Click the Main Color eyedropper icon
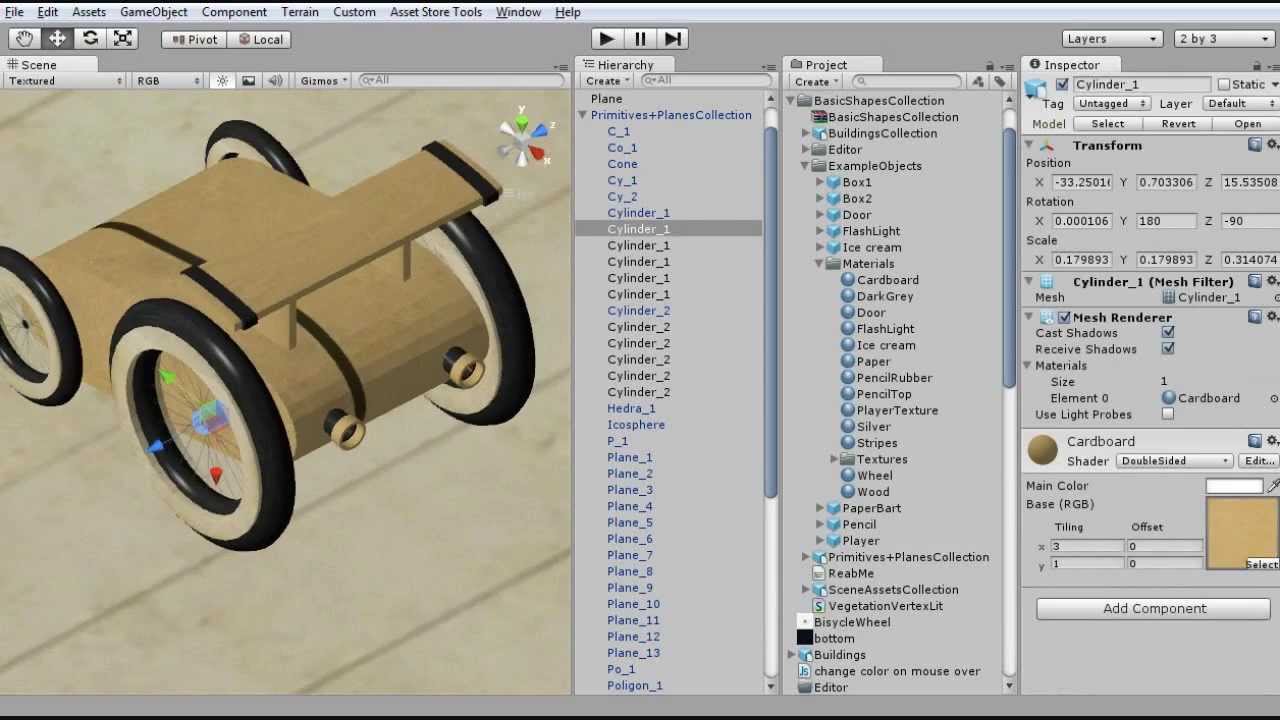The width and height of the screenshot is (1280, 720). (1273, 486)
